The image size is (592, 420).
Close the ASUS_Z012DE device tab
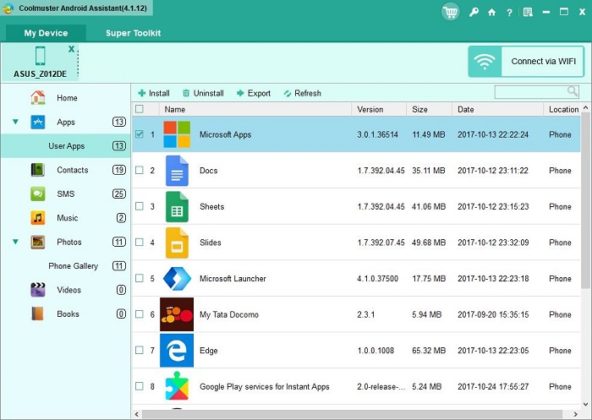point(71,49)
